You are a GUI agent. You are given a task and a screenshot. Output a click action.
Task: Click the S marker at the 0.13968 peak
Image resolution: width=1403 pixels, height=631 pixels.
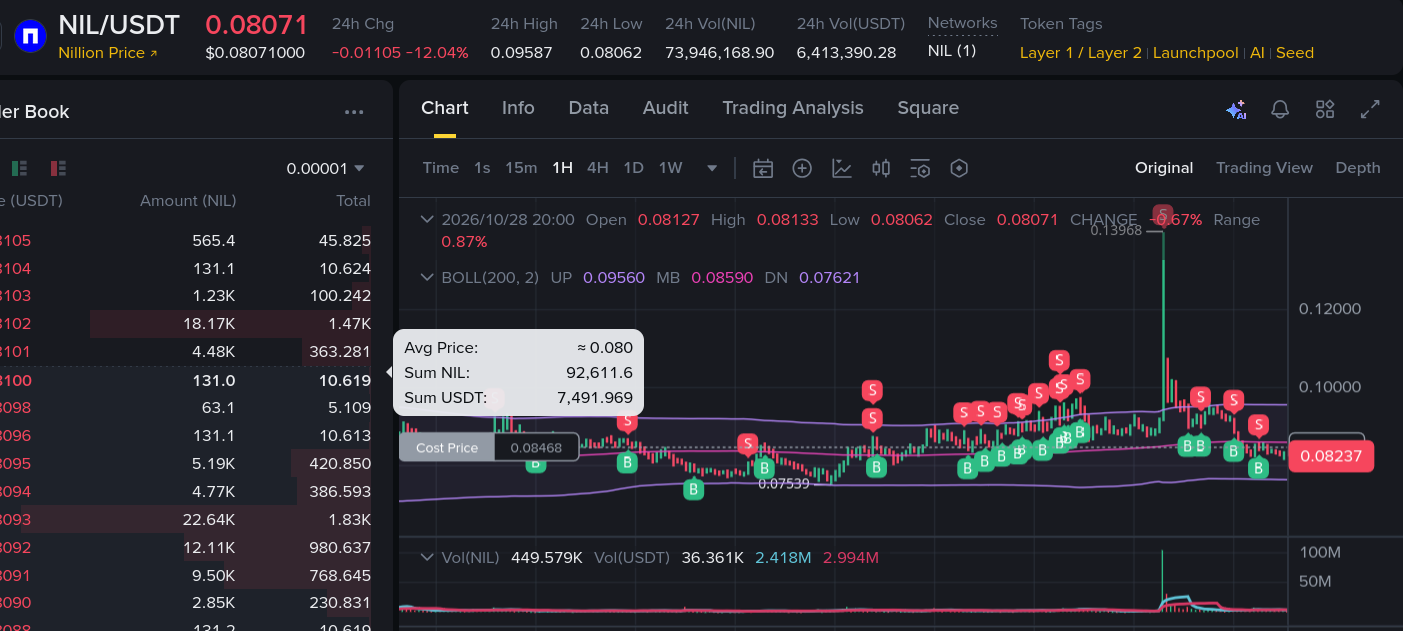point(1162,213)
